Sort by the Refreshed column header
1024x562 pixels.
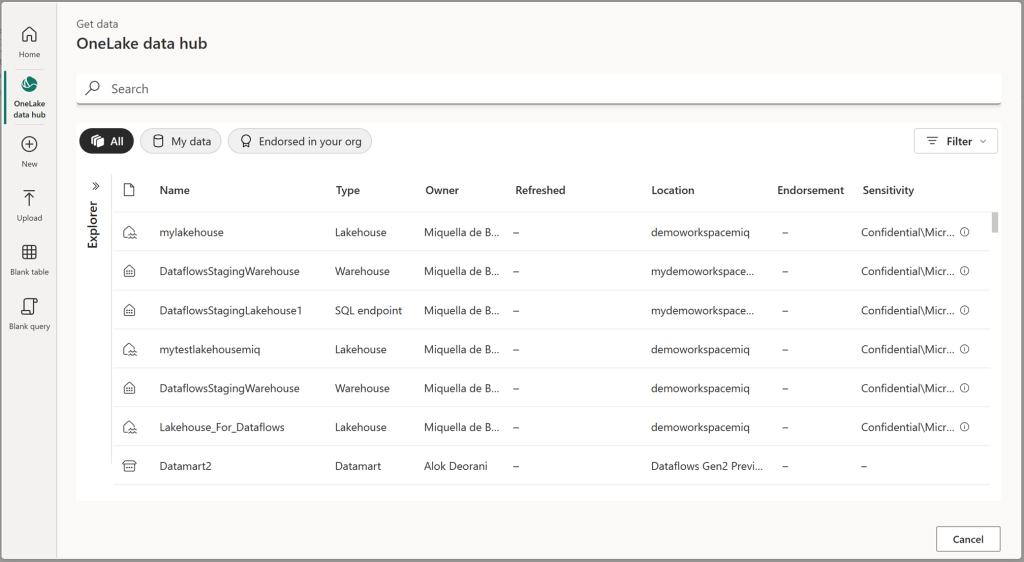point(540,190)
